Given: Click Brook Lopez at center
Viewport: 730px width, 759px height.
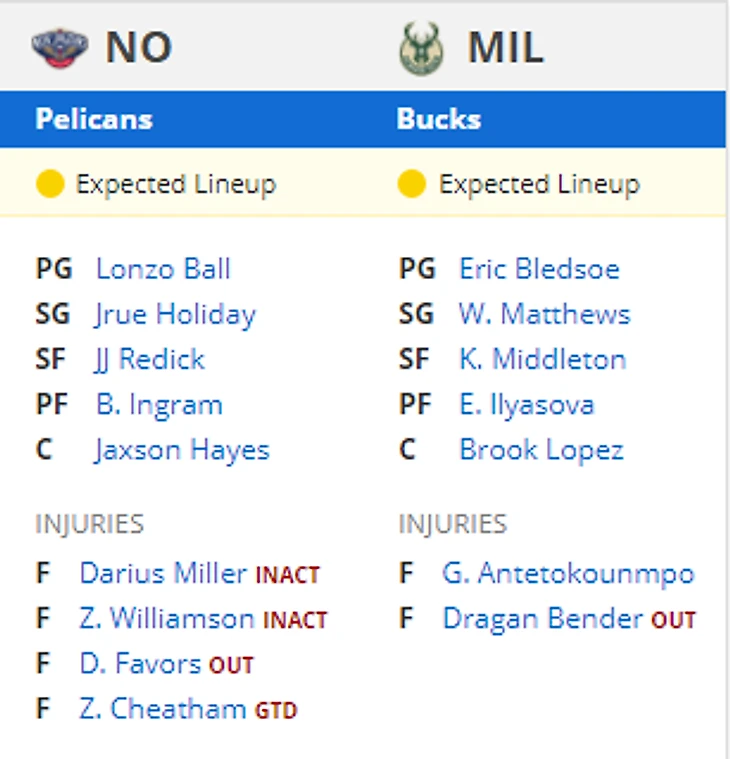Looking at the screenshot, I should pyautogui.click(x=541, y=450).
